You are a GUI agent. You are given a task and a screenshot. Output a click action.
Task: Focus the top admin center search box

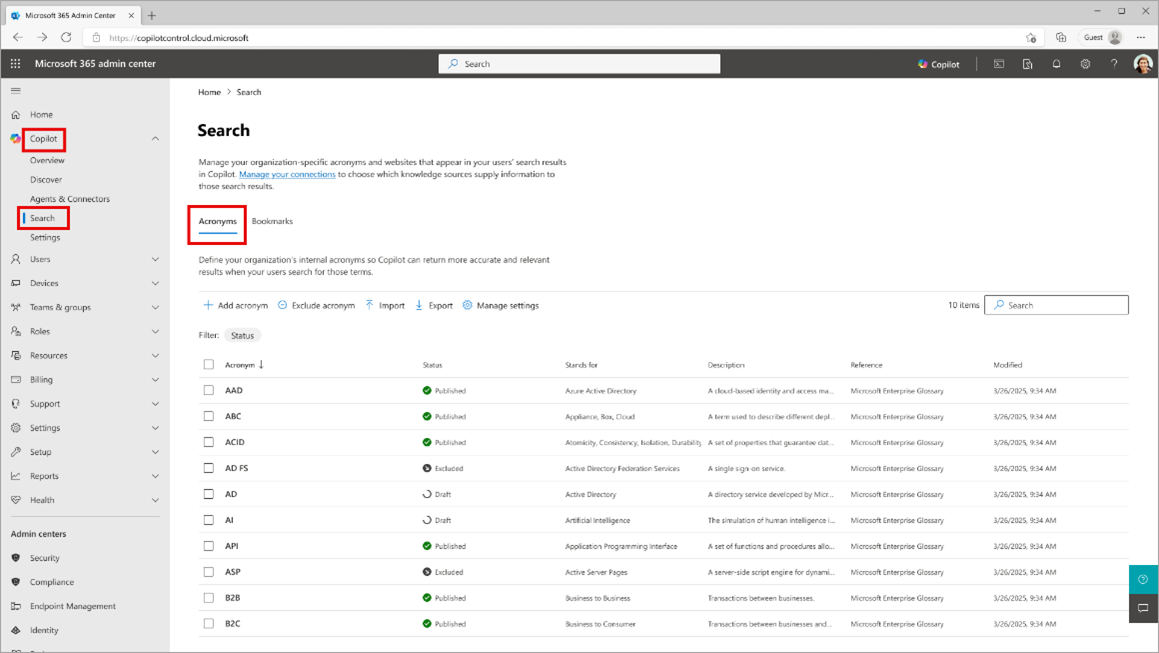click(580, 64)
